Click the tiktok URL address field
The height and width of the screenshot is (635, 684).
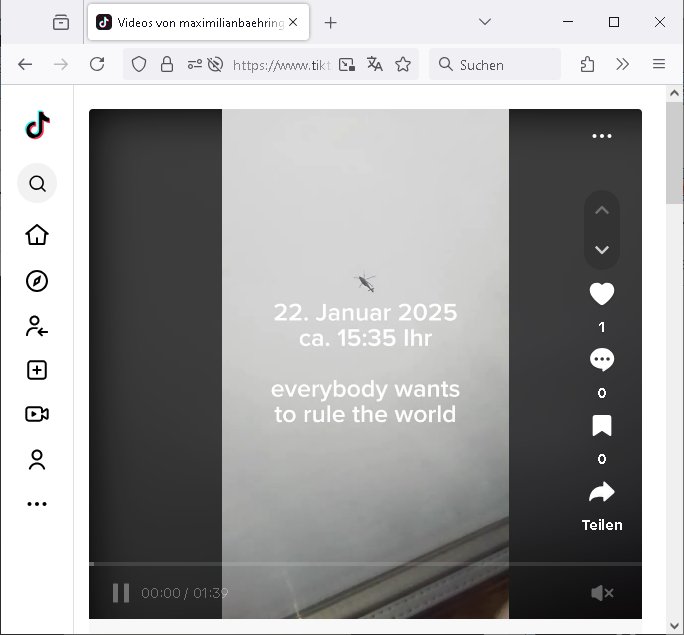[282, 65]
